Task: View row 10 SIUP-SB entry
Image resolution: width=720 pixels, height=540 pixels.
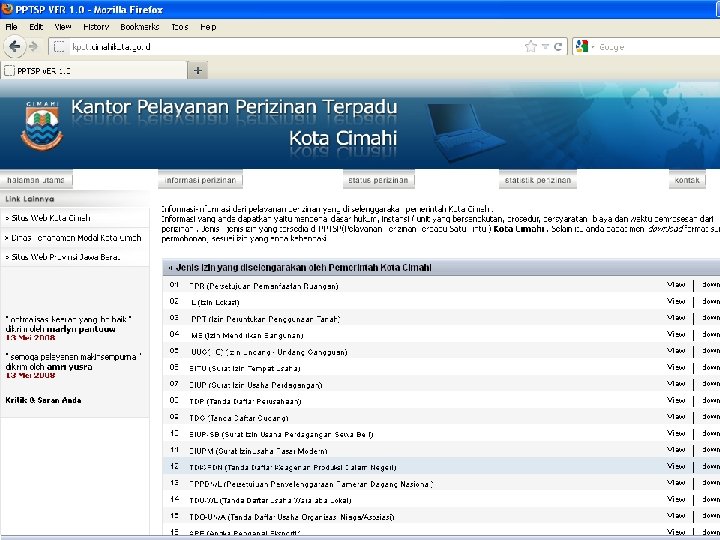Action: click(676, 433)
